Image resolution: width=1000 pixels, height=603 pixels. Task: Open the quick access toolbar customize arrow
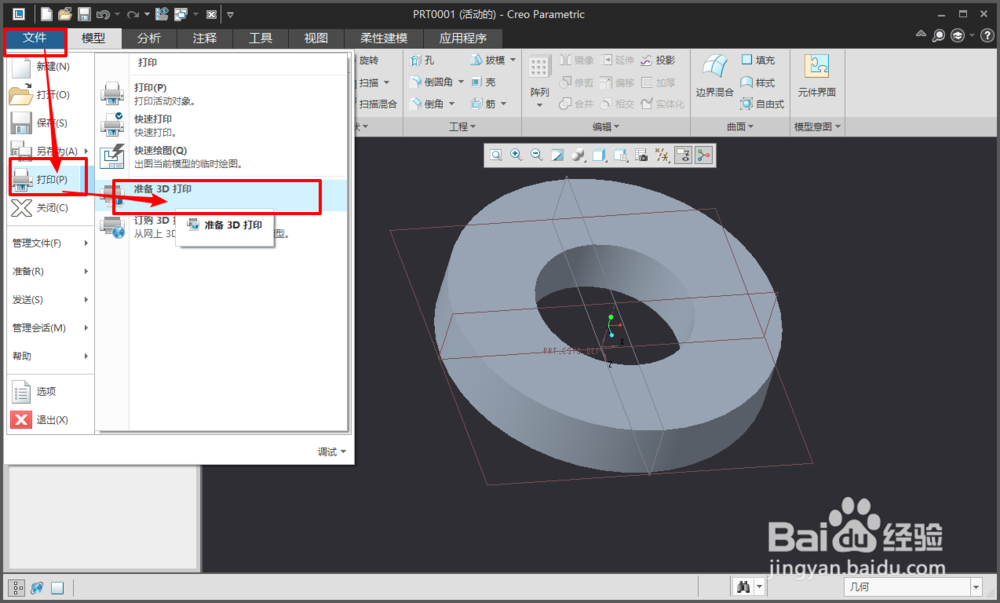pos(230,14)
